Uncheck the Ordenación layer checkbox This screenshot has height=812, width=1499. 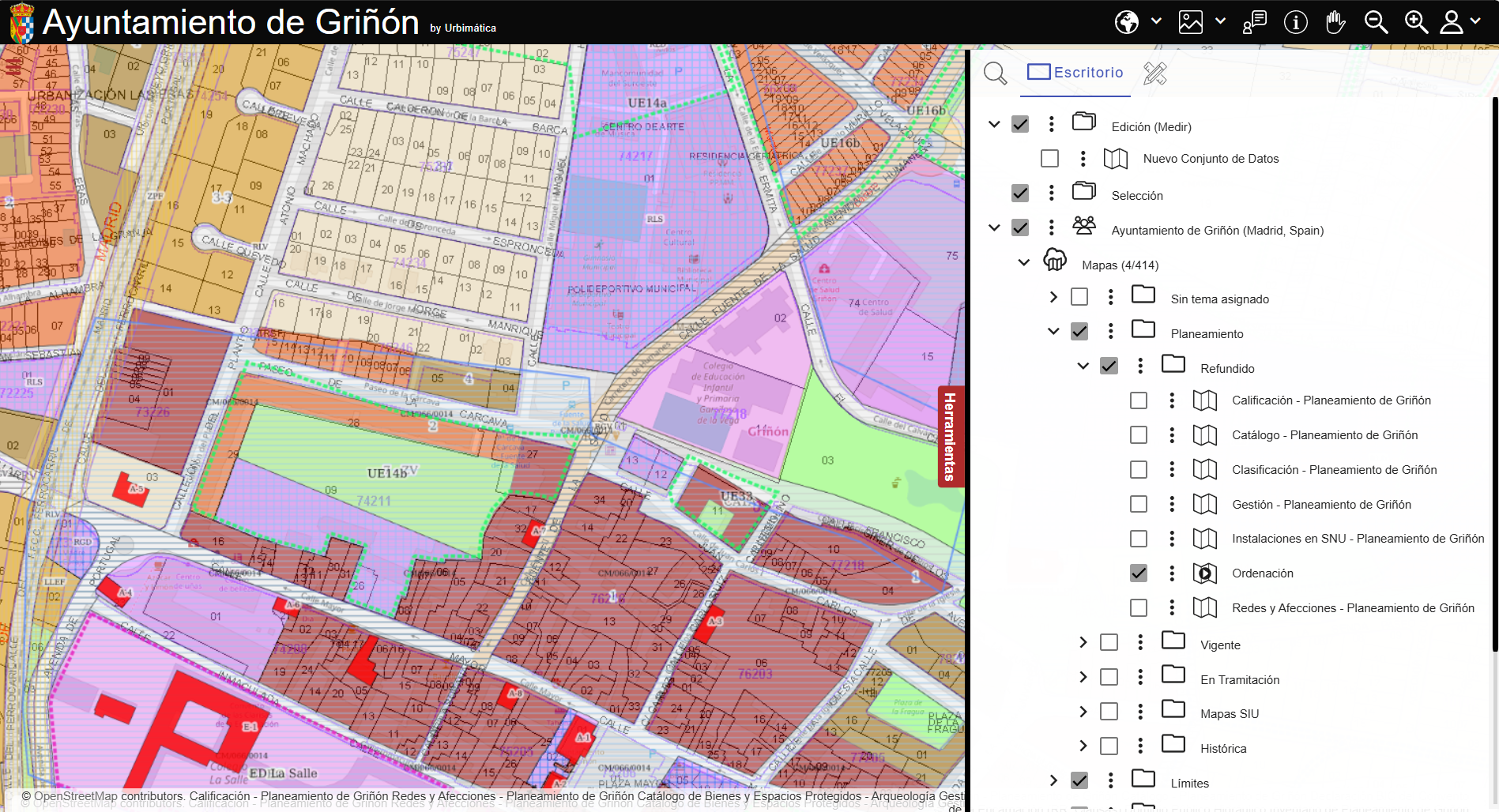coord(1139,573)
